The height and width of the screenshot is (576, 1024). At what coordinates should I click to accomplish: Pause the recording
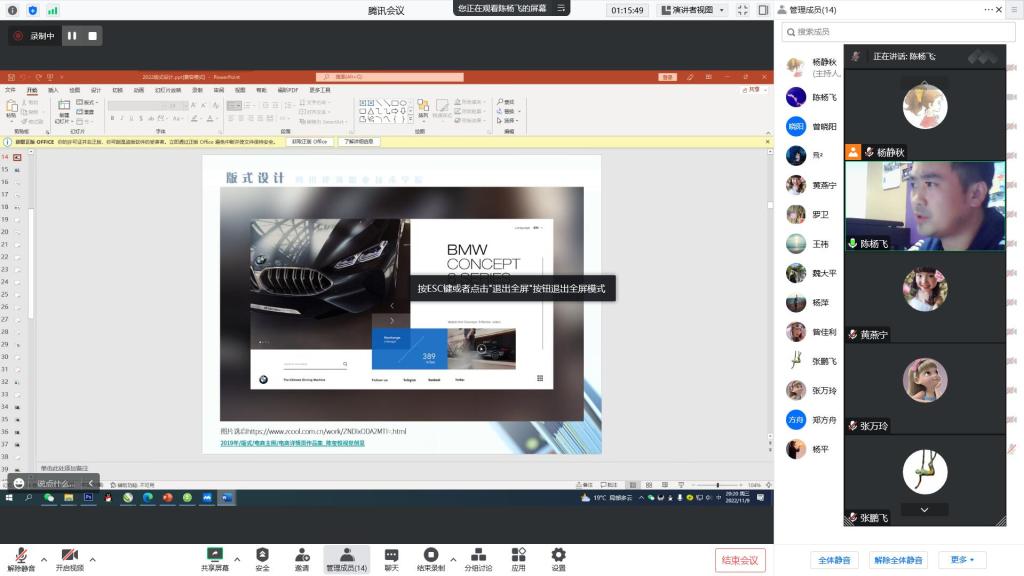click(72, 36)
